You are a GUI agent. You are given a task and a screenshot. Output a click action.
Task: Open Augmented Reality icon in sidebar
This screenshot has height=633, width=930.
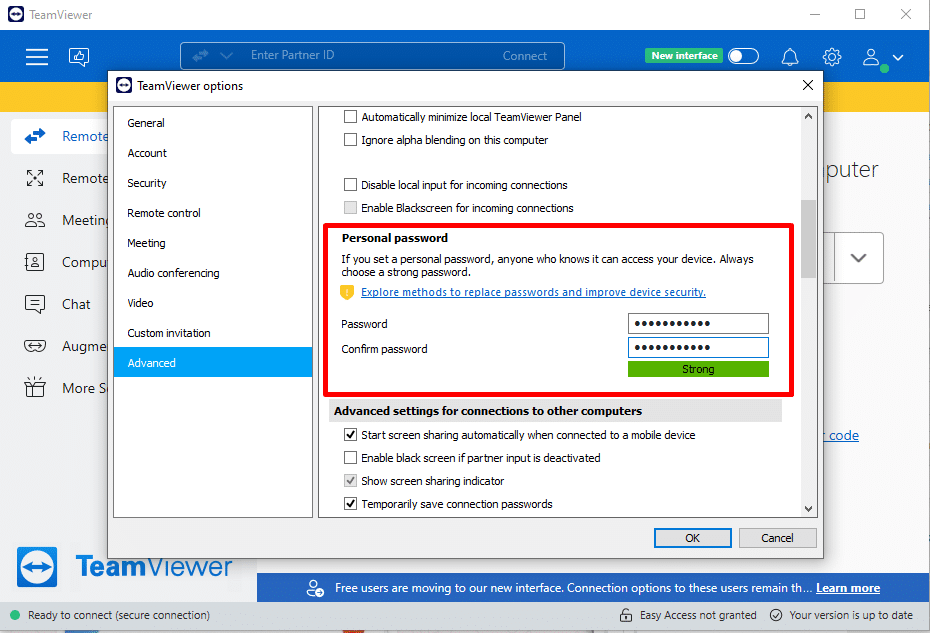click(35, 346)
